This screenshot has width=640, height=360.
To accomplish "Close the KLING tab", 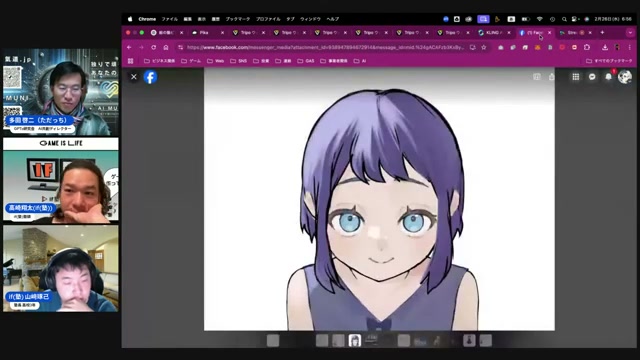I will click(x=509, y=33).
